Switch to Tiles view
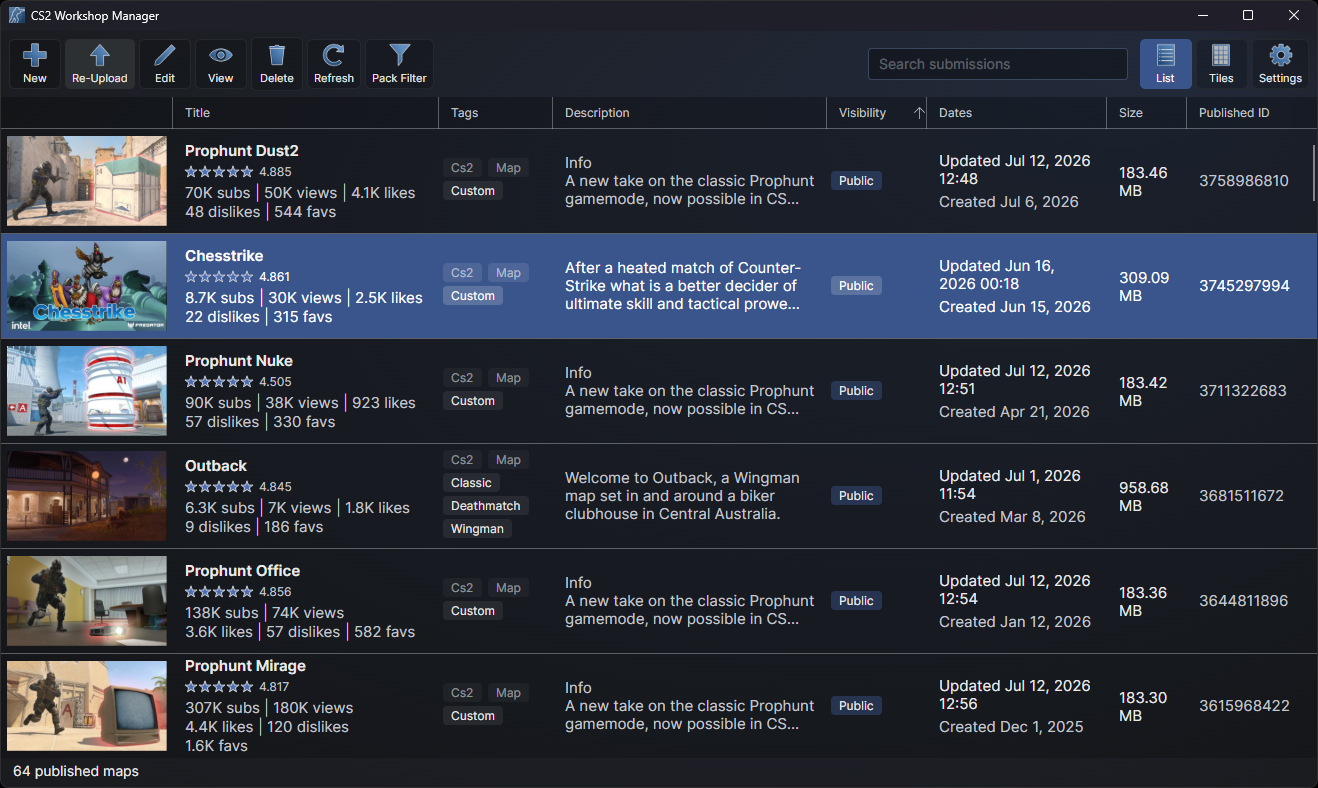The image size is (1318, 788). pyautogui.click(x=1221, y=64)
